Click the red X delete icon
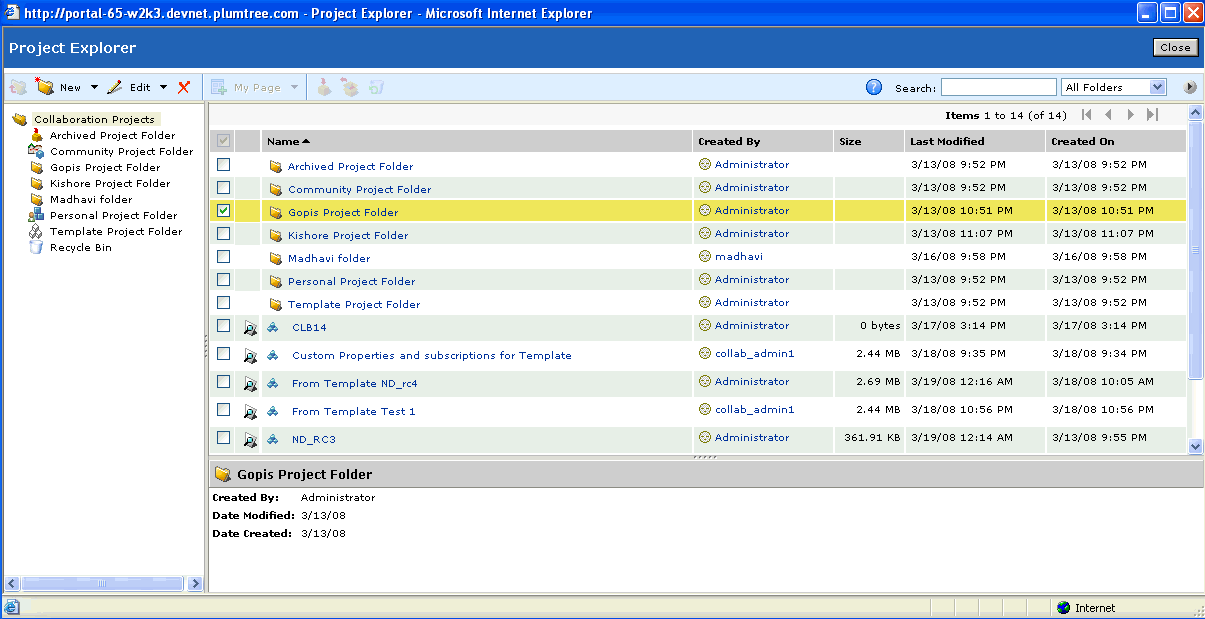Image resolution: width=1205 pixels, height=619 pixels. 184,88
